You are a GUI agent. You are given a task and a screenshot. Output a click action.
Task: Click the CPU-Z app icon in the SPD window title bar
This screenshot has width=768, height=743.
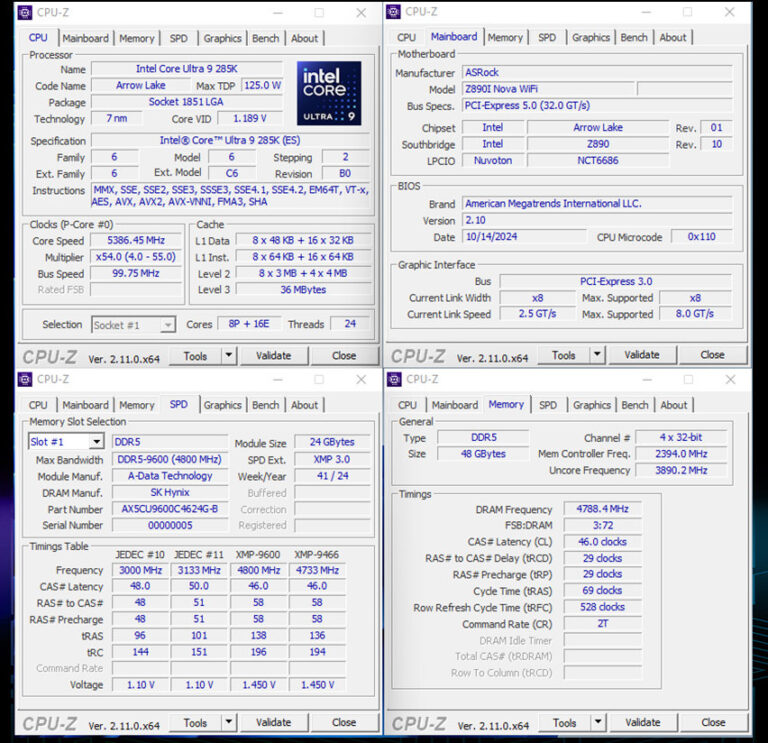[25, 379]
